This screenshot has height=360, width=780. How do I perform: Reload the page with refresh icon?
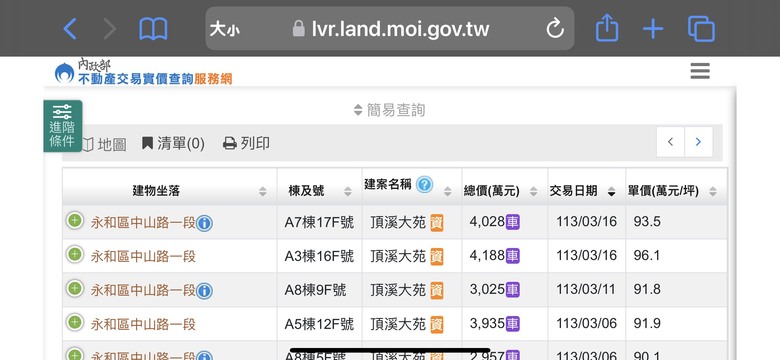point(555,29)
